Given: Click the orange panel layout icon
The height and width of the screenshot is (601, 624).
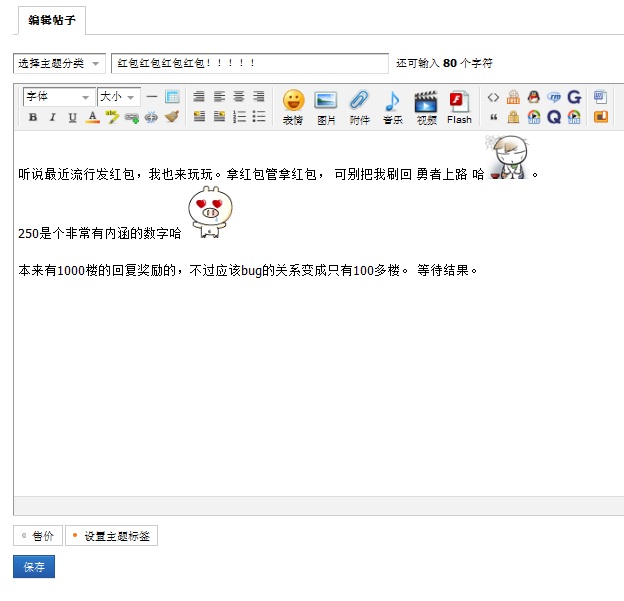Looking at the screenshot, I should click(x=601, y=117).
